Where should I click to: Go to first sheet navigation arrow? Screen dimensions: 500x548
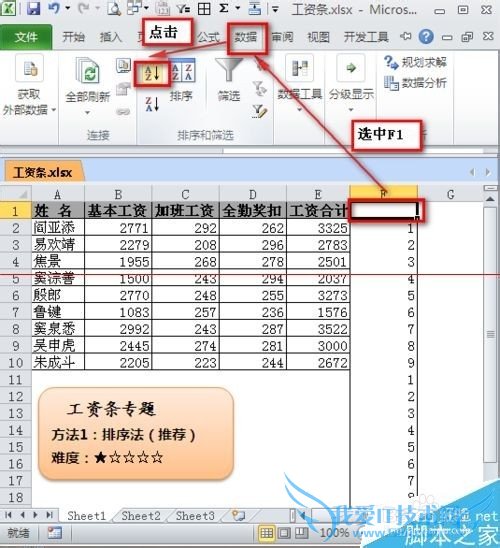(8, 515)
